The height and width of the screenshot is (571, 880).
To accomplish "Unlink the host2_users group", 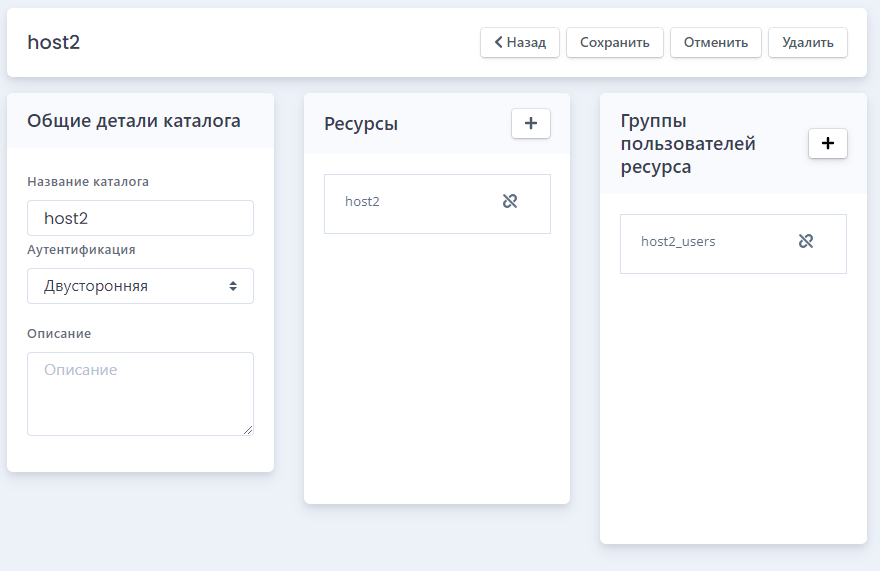I will click(x=805, y=241).
